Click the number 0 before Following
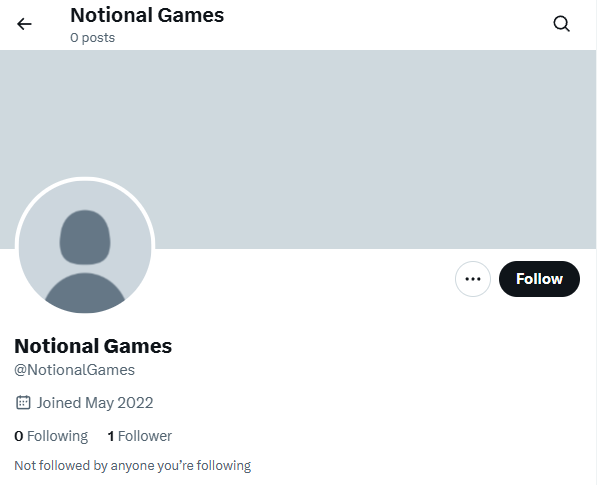The image size is (598, 485). coord(19,436)
